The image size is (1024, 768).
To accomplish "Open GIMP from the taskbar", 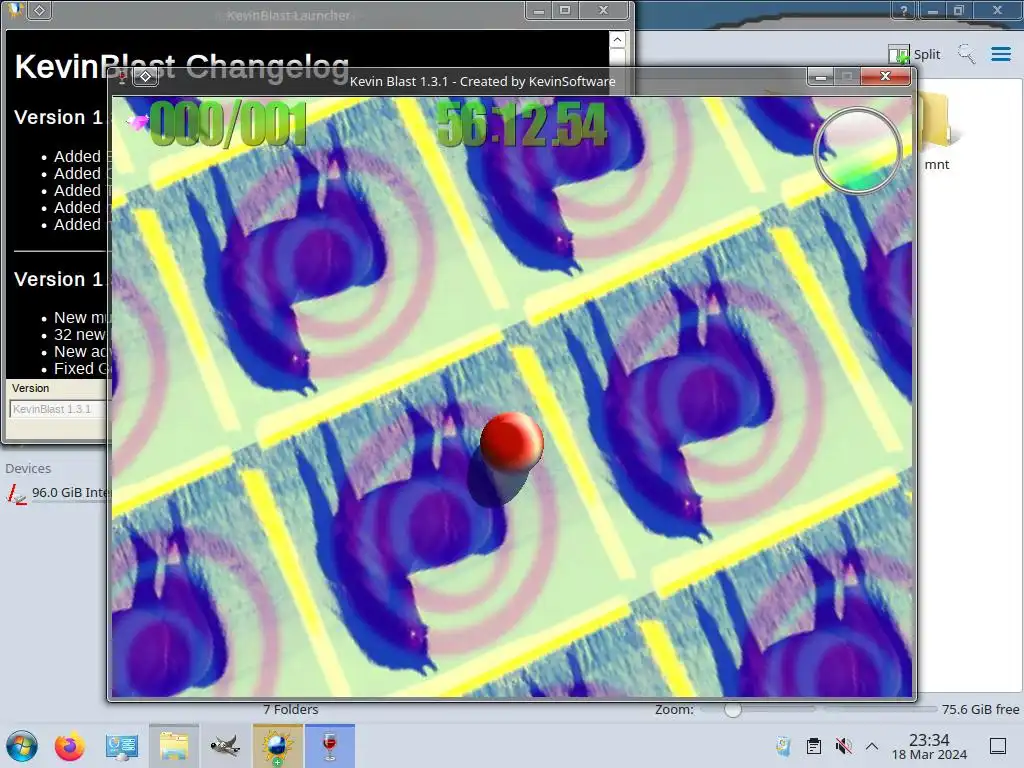I will click(225, 746).
